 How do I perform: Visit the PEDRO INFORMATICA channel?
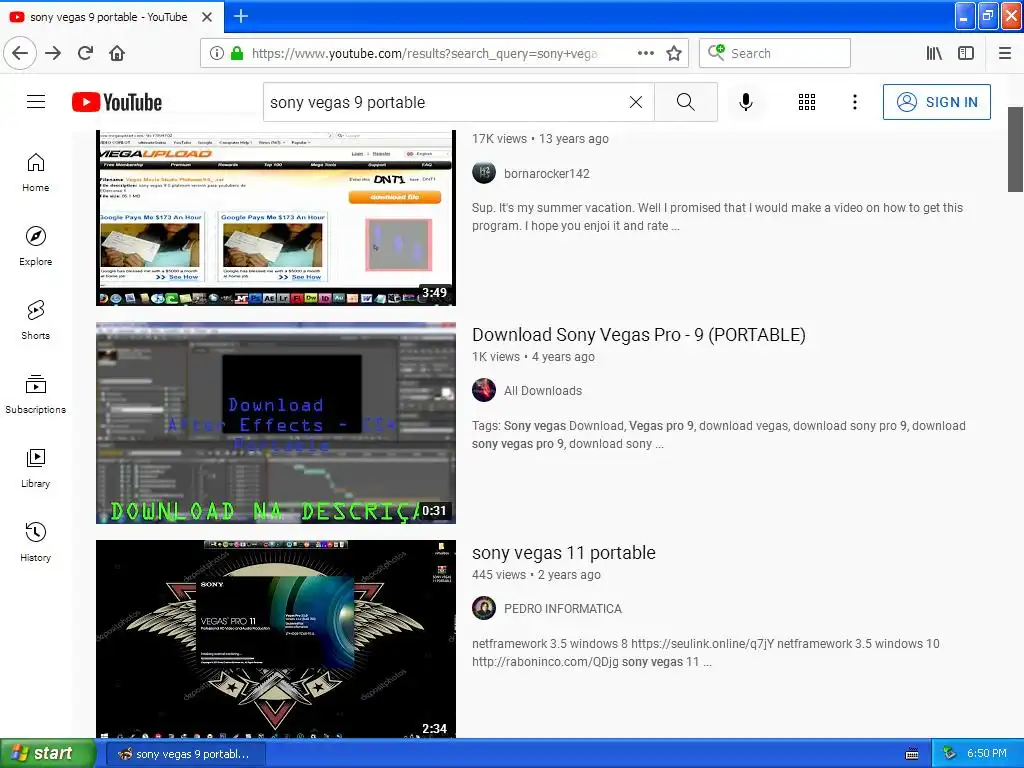point(563,609)
